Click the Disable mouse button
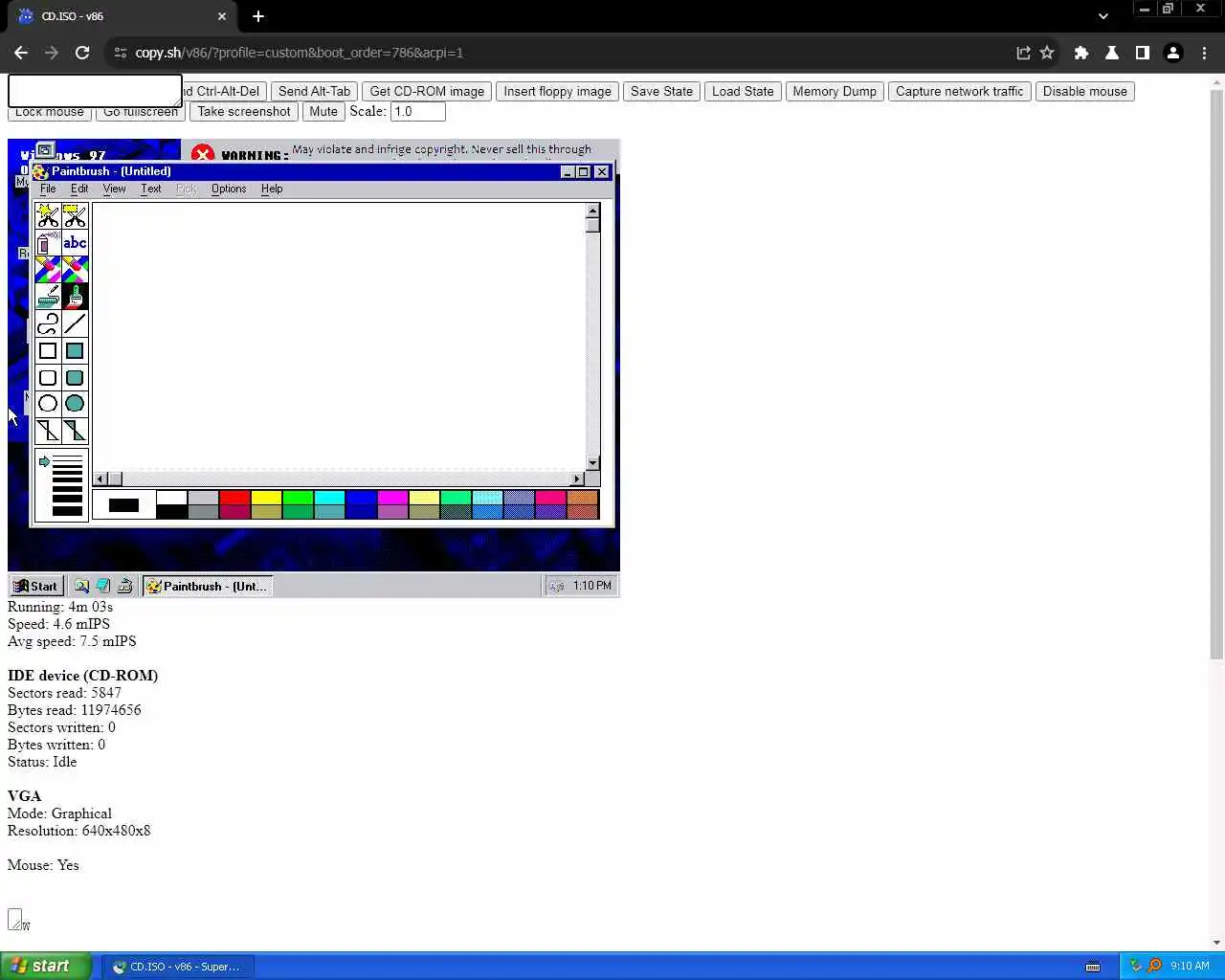Image resolution: width=1225 pixels, height=980 pixels. coord(1085,92)
